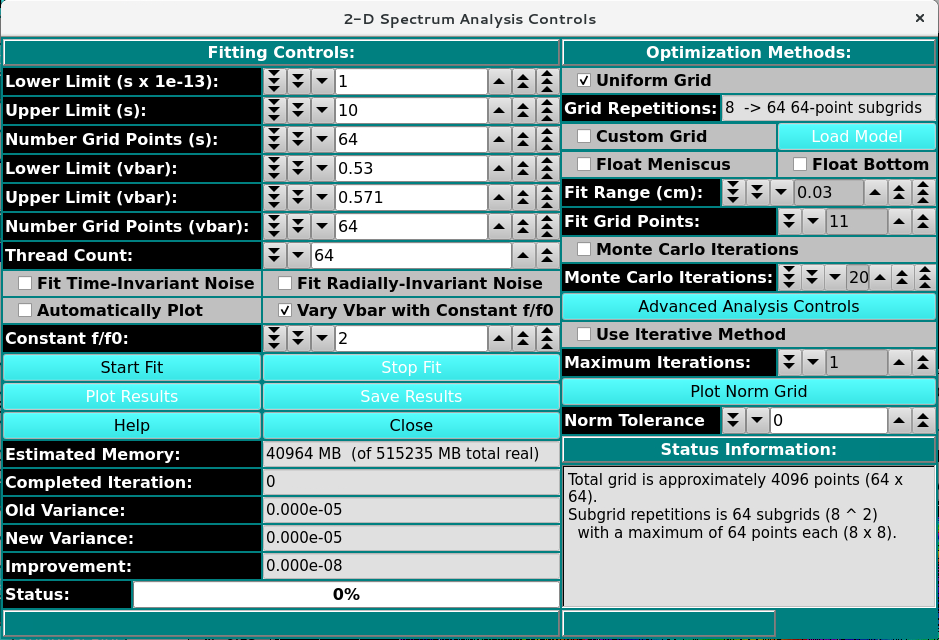
Task: Enable Fit Time-Invariant Noise
Action: click(x=25, y=284)
